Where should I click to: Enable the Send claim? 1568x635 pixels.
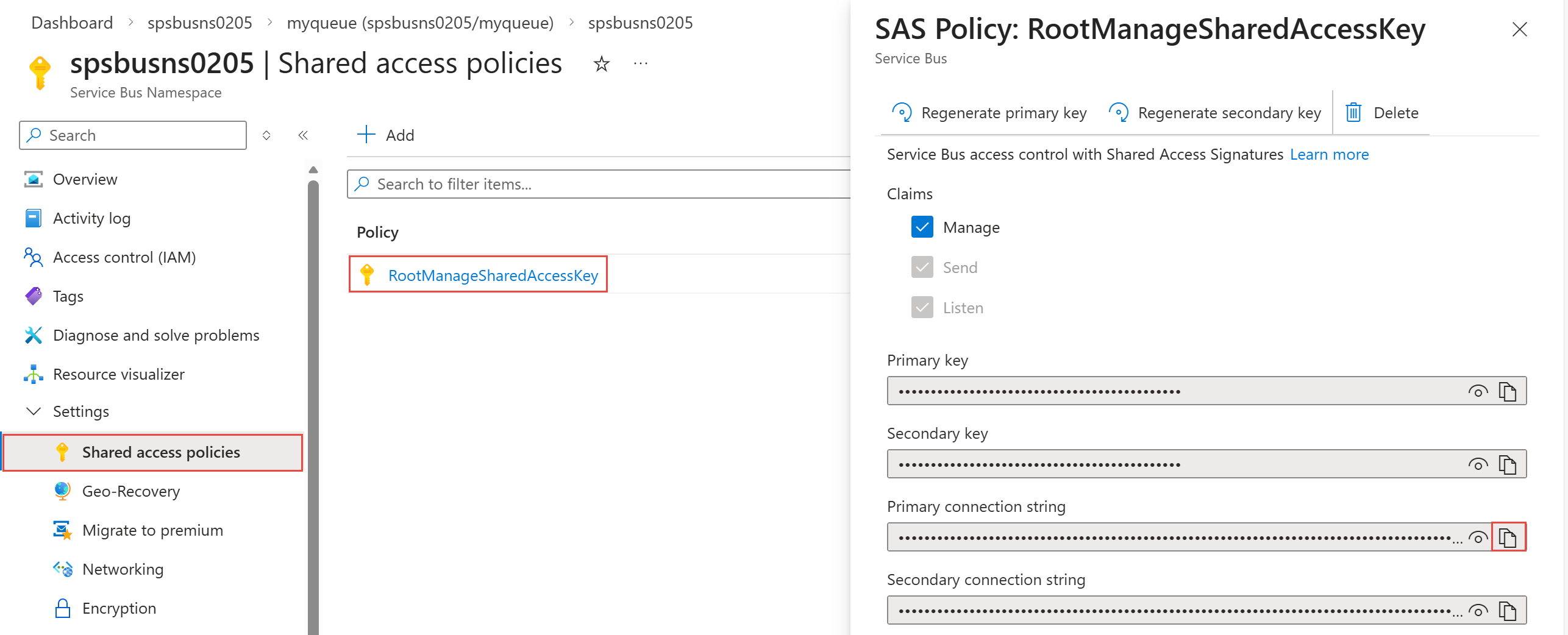point(922,267)
